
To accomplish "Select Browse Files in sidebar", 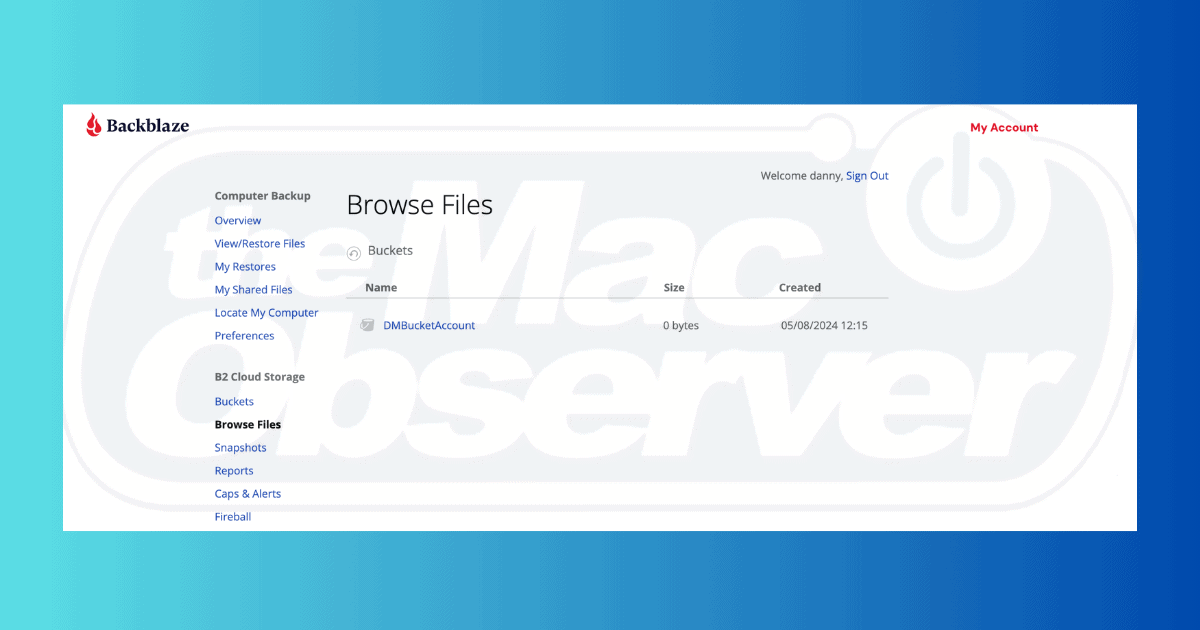I will point(248,425).
